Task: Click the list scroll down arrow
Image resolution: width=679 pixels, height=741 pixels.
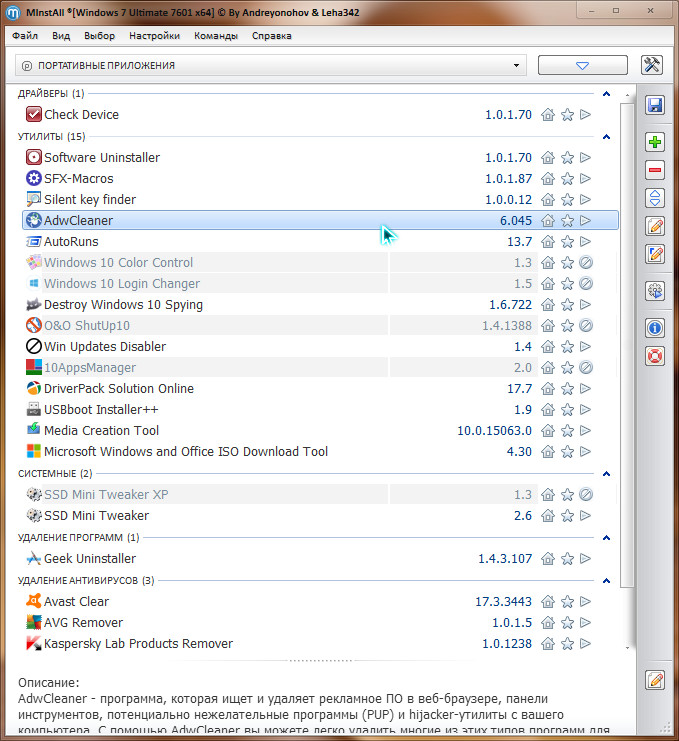Action: tap(627, 648)
